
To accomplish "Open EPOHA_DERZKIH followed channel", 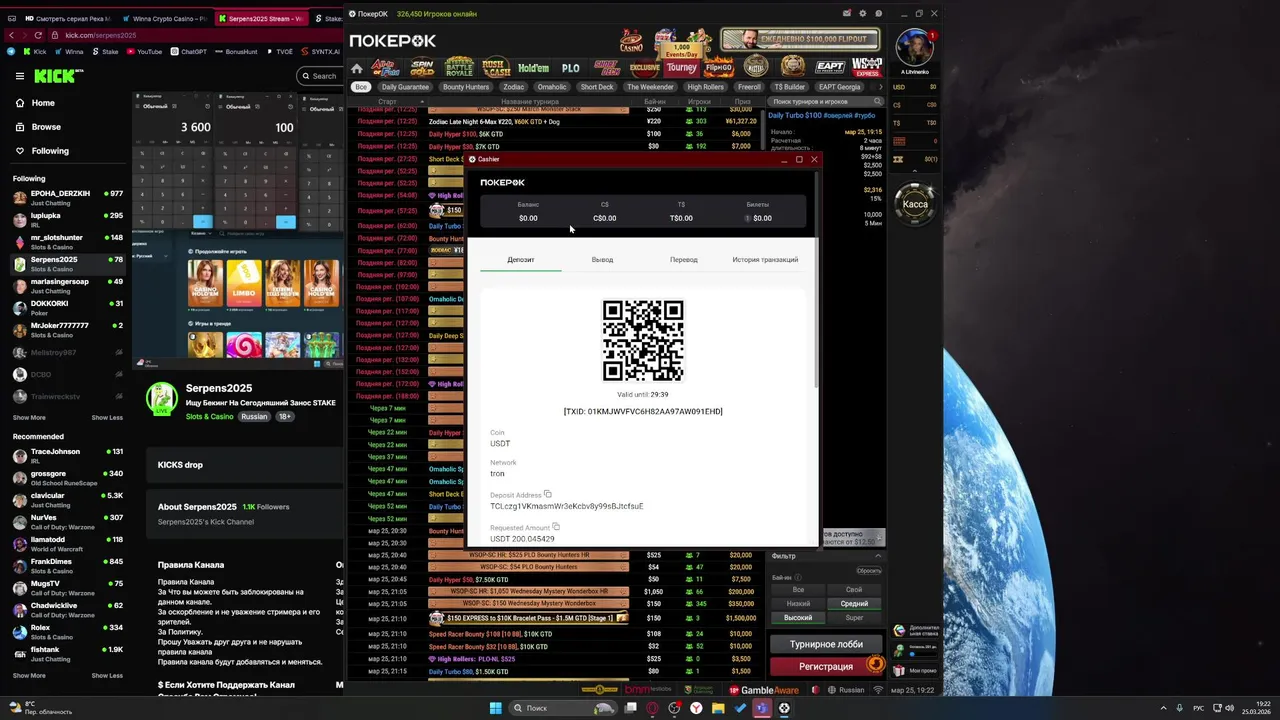I will [x=67, y=197].
